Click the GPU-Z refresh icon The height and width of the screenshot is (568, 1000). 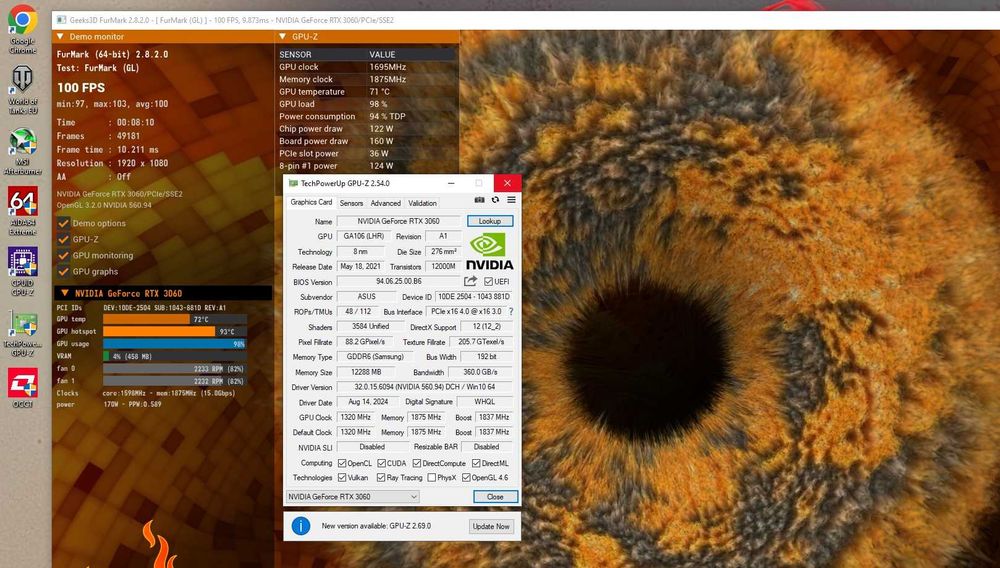[495, 200]
